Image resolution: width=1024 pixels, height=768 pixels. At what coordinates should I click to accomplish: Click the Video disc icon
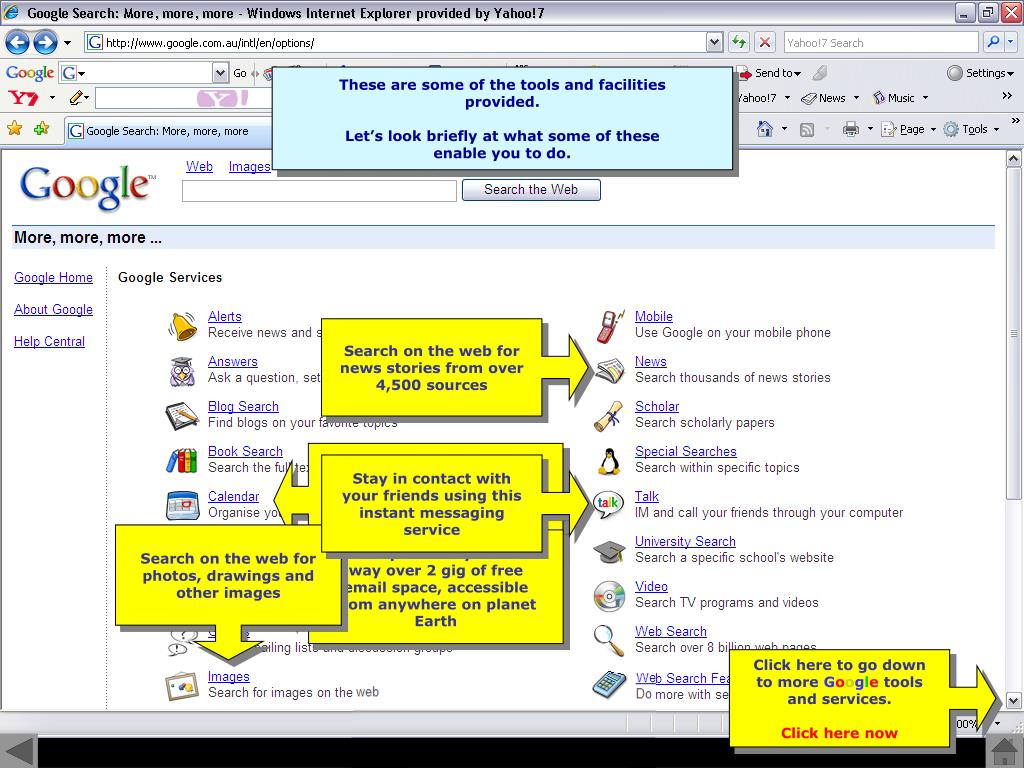[x=609, y=596]
